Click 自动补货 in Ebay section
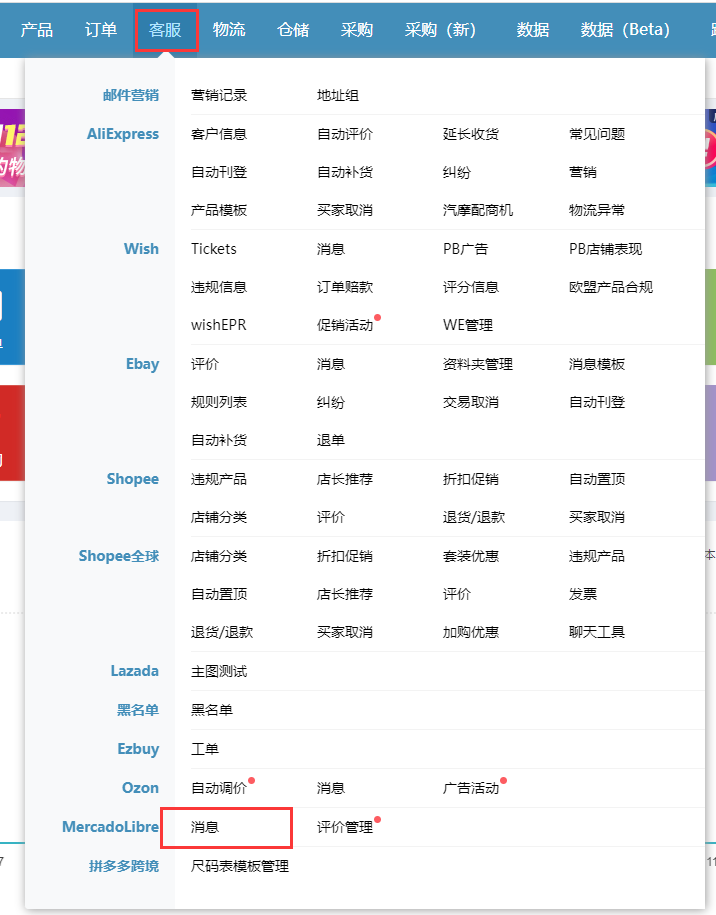The width and height of the screenshot is (716, 915). tap(219, 440)
